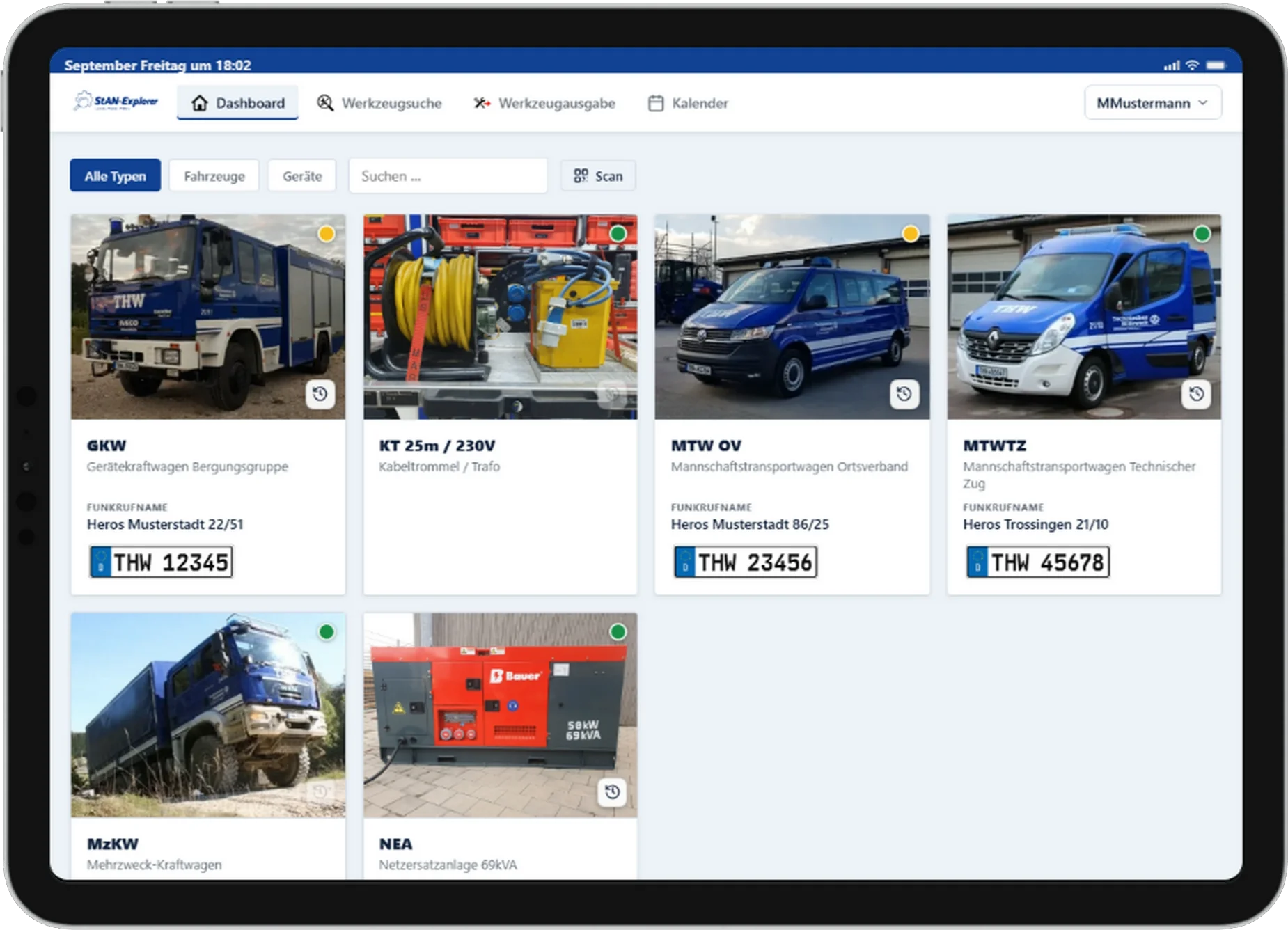The width and height of the screenshot is (1288, 930).
Task: Click the Scan button
Action: click(598, 176)
